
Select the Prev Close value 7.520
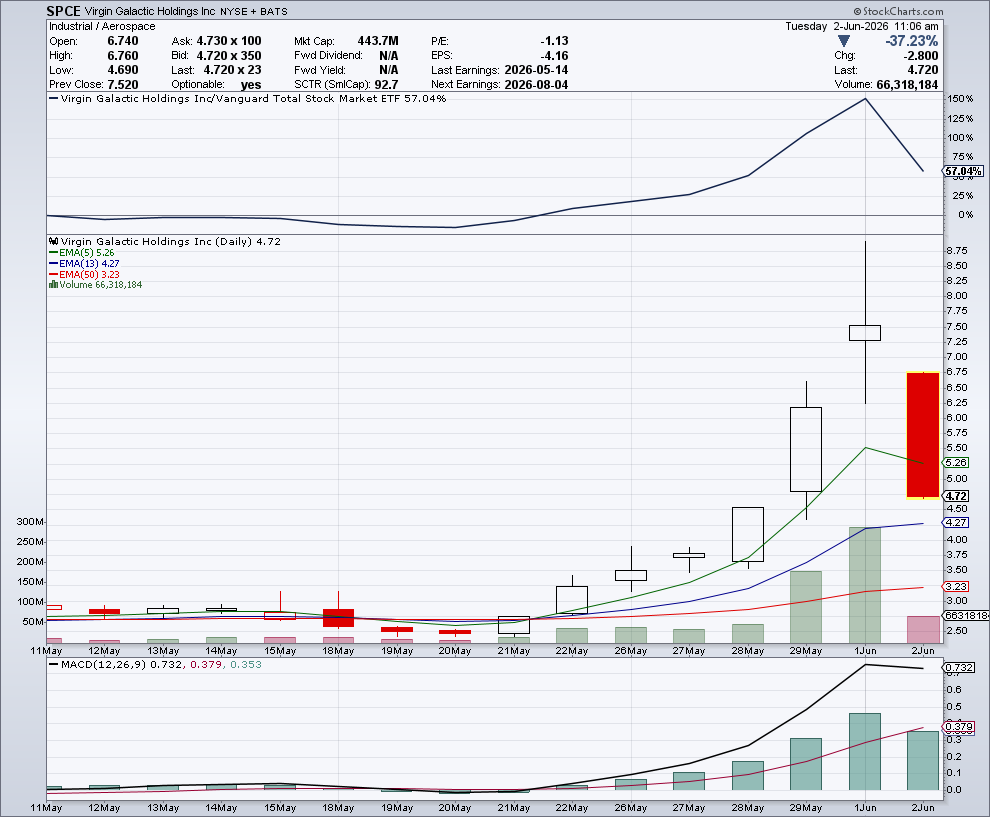[x=122, y=85]
